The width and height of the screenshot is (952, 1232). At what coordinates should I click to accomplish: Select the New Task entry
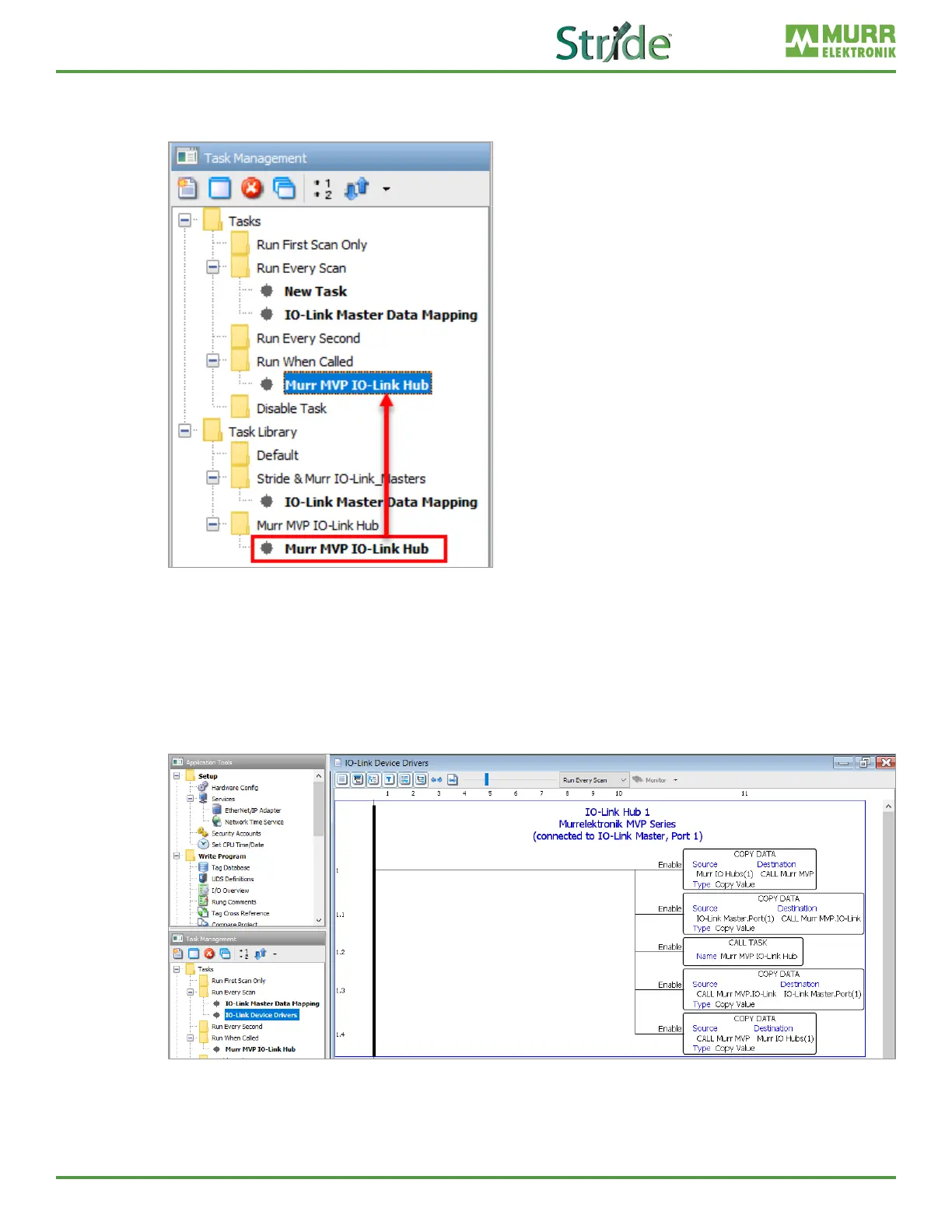tap(315, 291)
